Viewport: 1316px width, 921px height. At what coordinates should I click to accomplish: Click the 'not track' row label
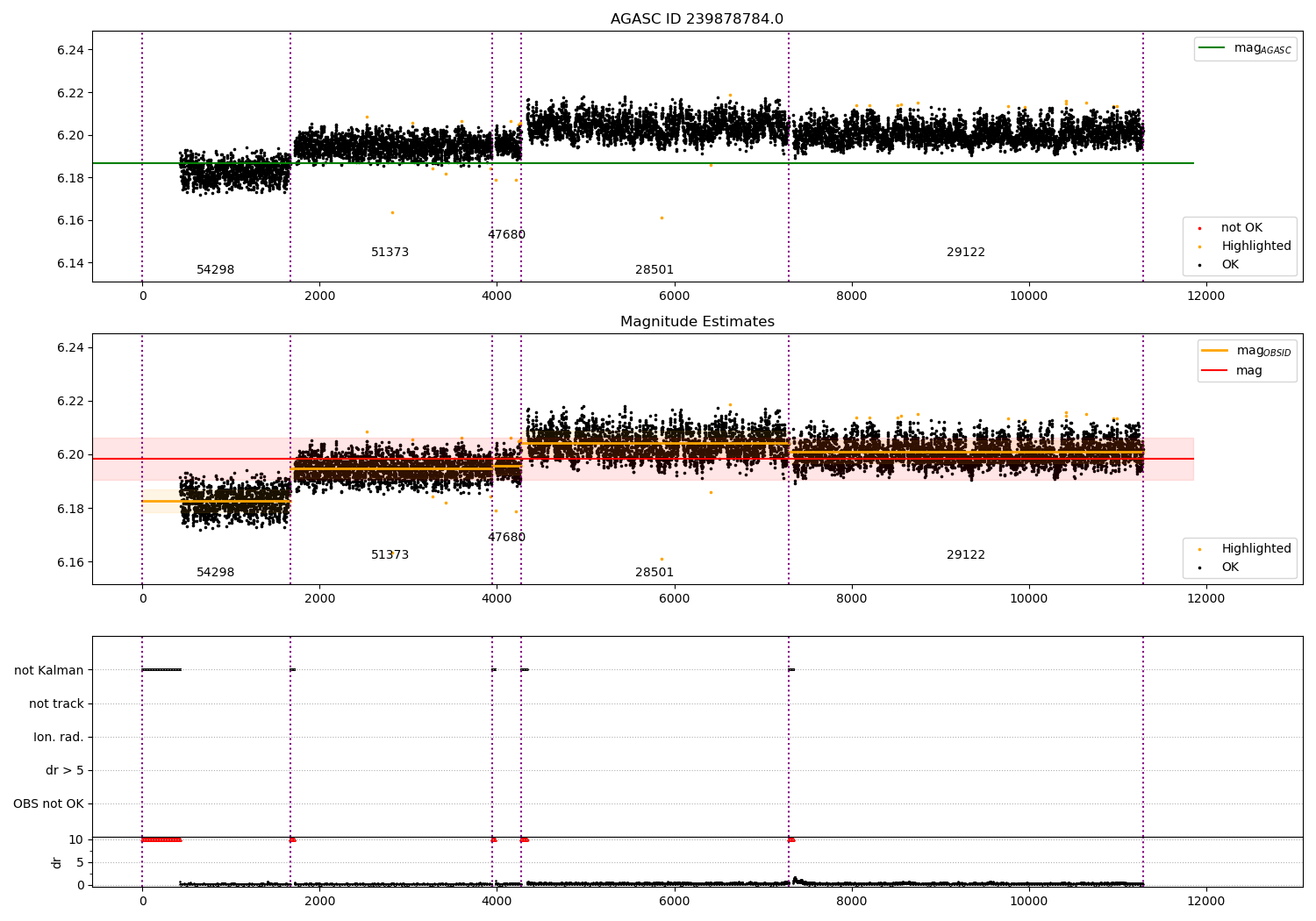tap(56, 704)
